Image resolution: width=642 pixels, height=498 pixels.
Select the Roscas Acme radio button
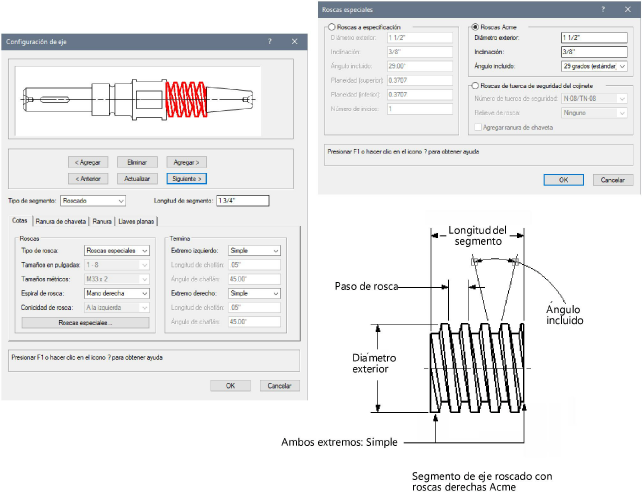coord(474,27)
